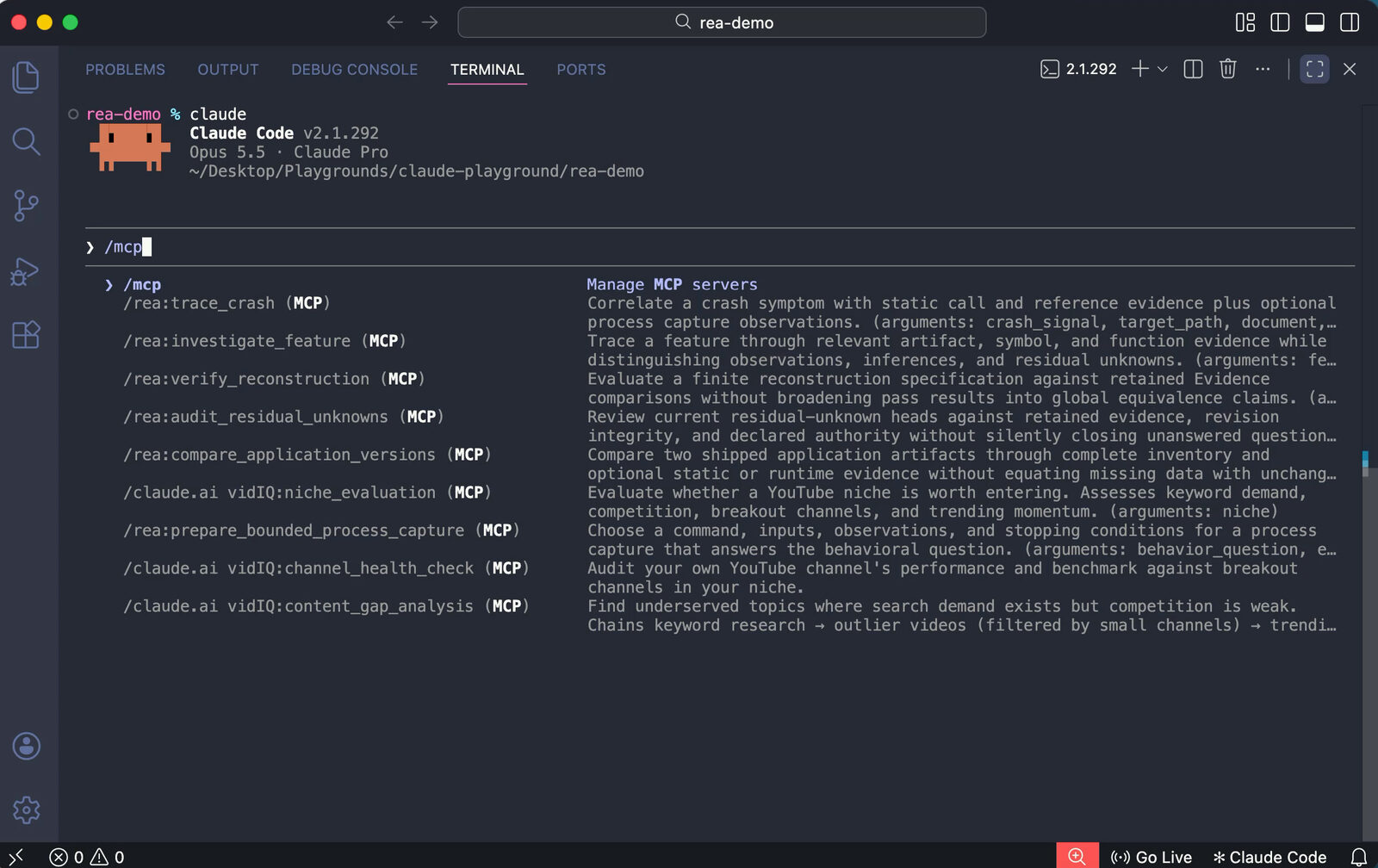Open the Accounts menu icon

pos(27,746)
